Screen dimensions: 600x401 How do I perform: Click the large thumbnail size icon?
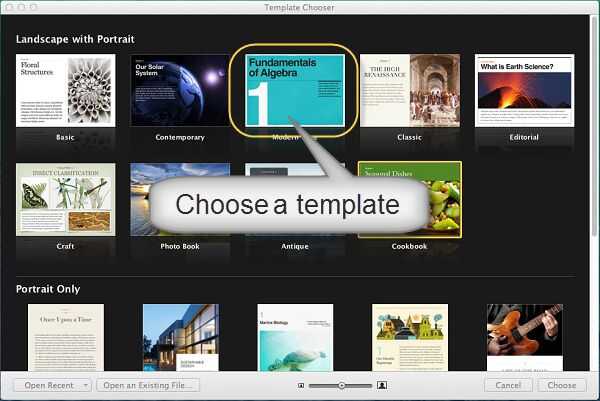point(382,385)
